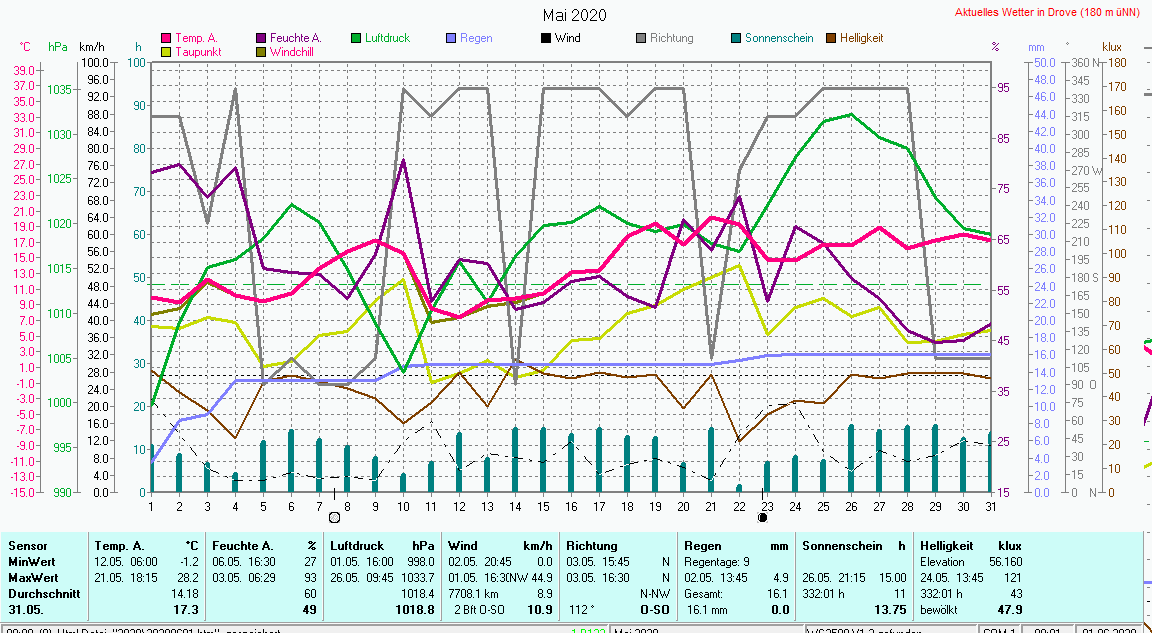
Task: Click the brown Helligkeit legend square
Action: 831,39
